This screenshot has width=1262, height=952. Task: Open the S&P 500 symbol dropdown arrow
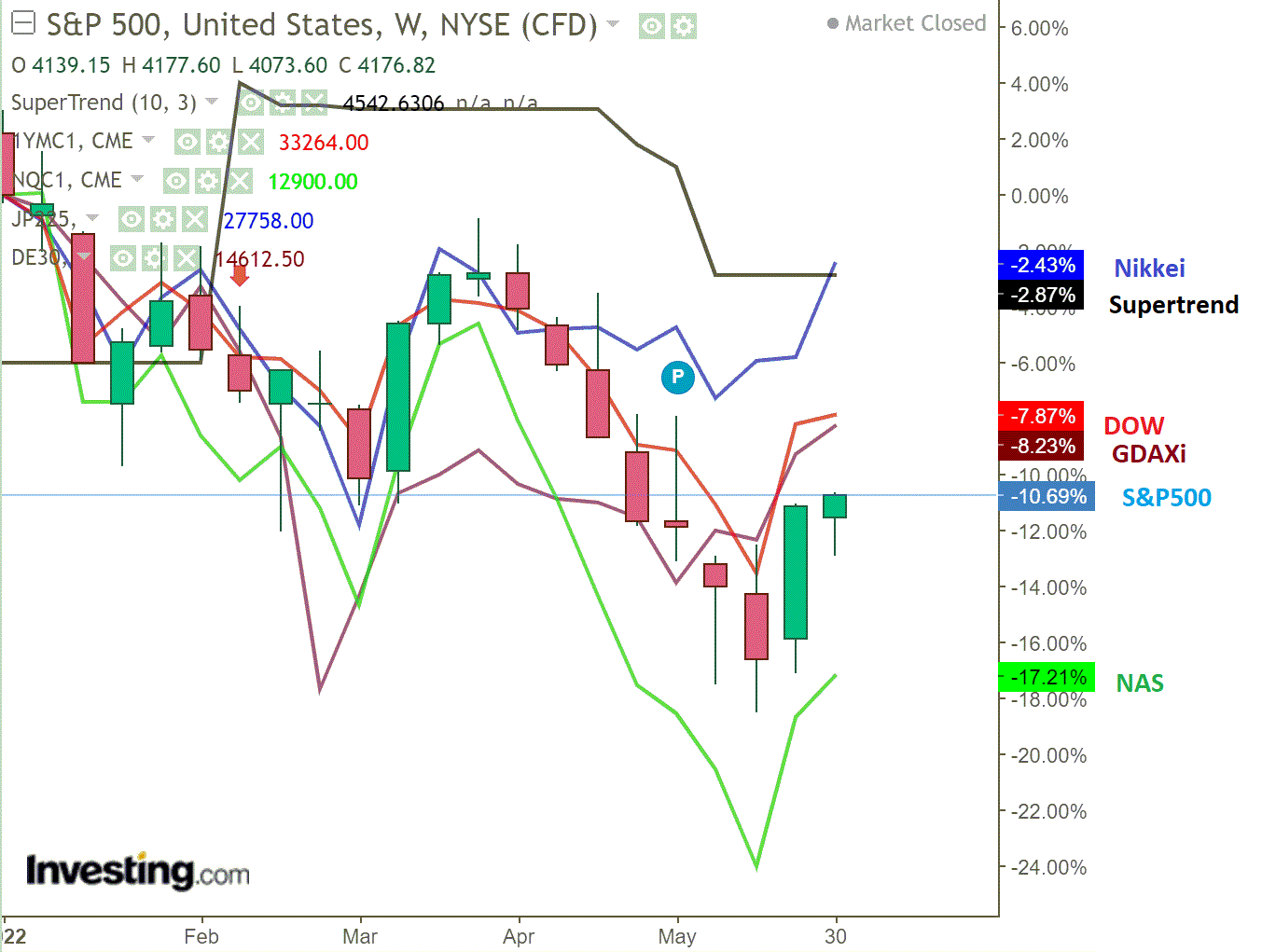pos(613,24)
